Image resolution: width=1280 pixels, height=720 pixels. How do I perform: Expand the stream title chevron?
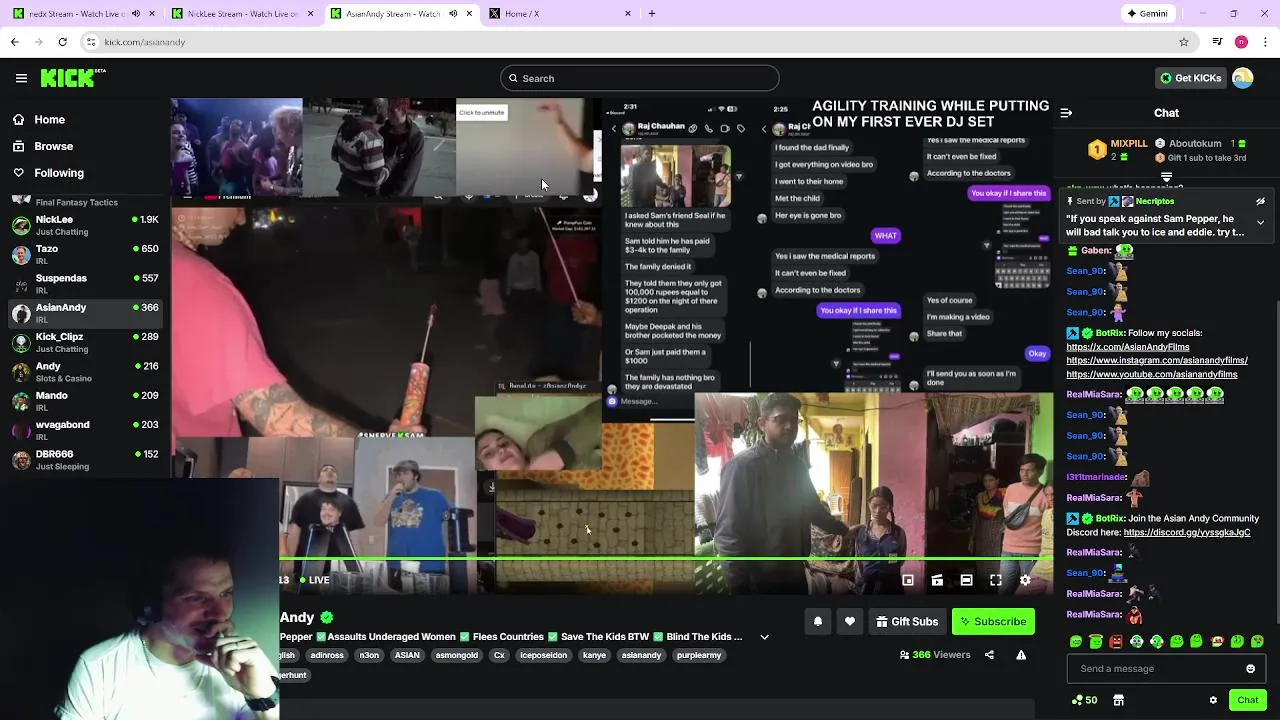tap(765, 637)
